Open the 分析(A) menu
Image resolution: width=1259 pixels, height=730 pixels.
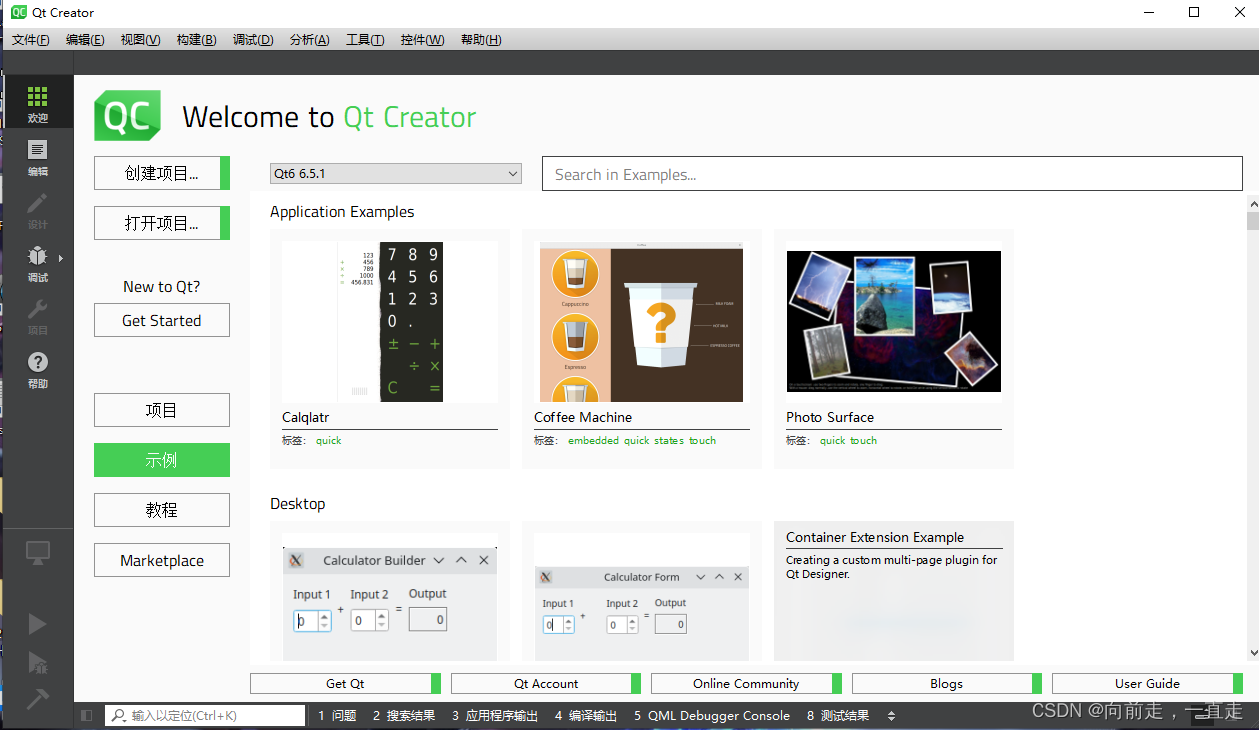tap(309, 39)
